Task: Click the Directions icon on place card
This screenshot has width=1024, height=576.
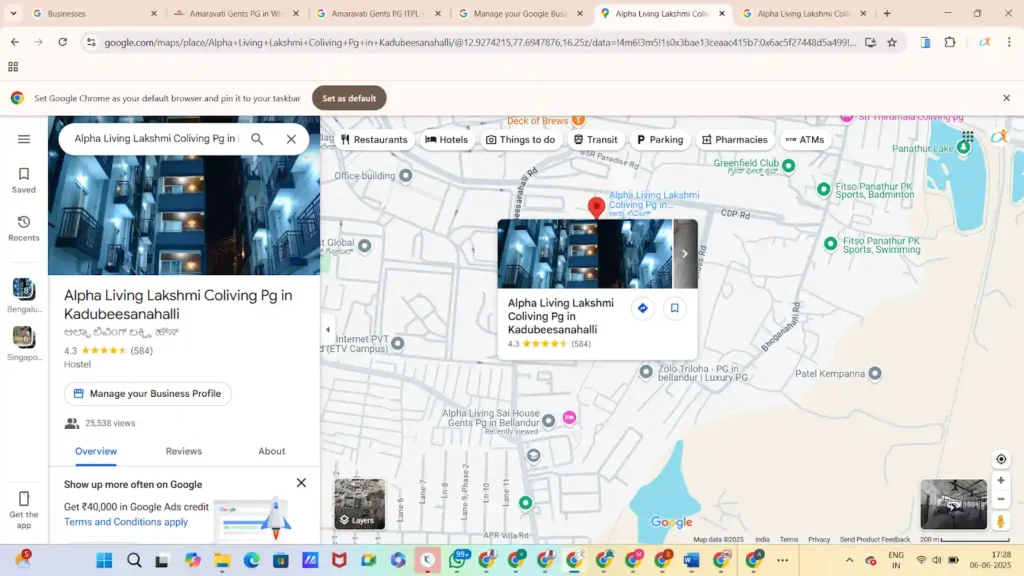Action: [x=643, y=308]
